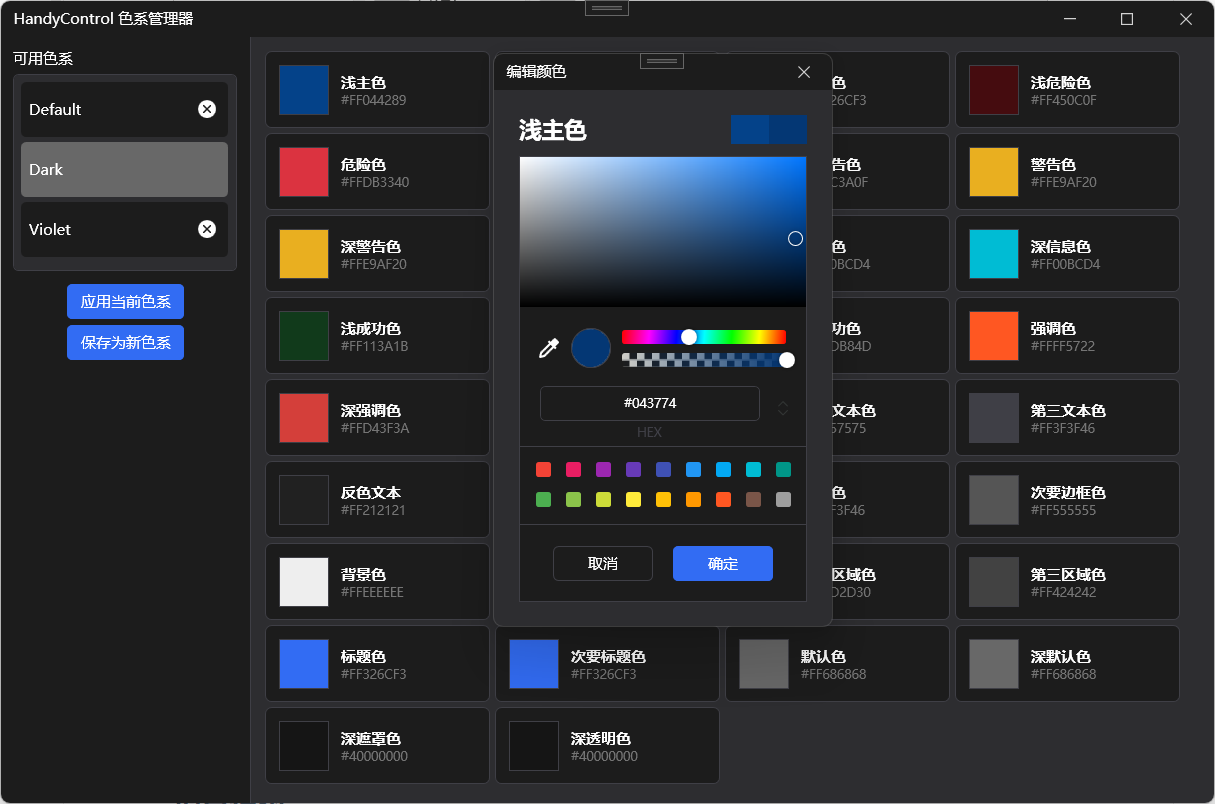The height and width of the screenshot is (804, 1215).
Task: Select the eyedropper tool in the color editor
Action: pyautogui.click(x=548, y=347)
